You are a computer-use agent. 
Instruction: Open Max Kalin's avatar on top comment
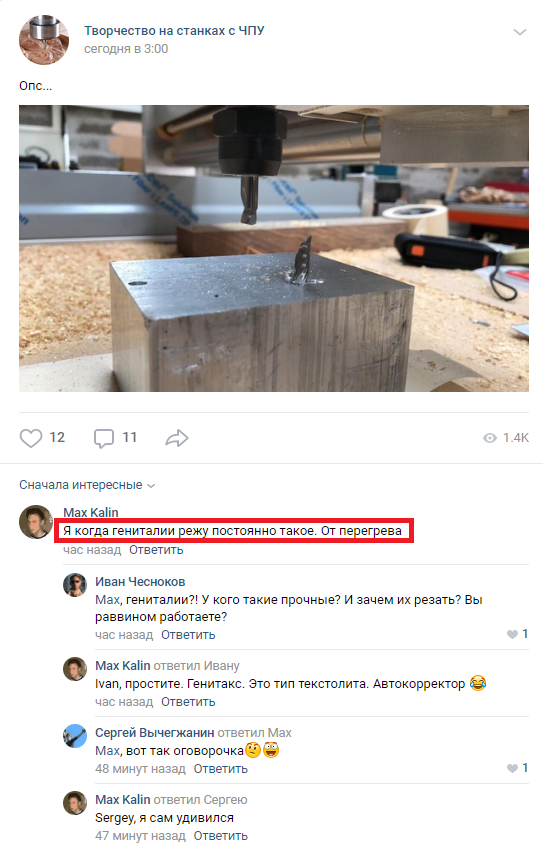[x=36, y=522]
